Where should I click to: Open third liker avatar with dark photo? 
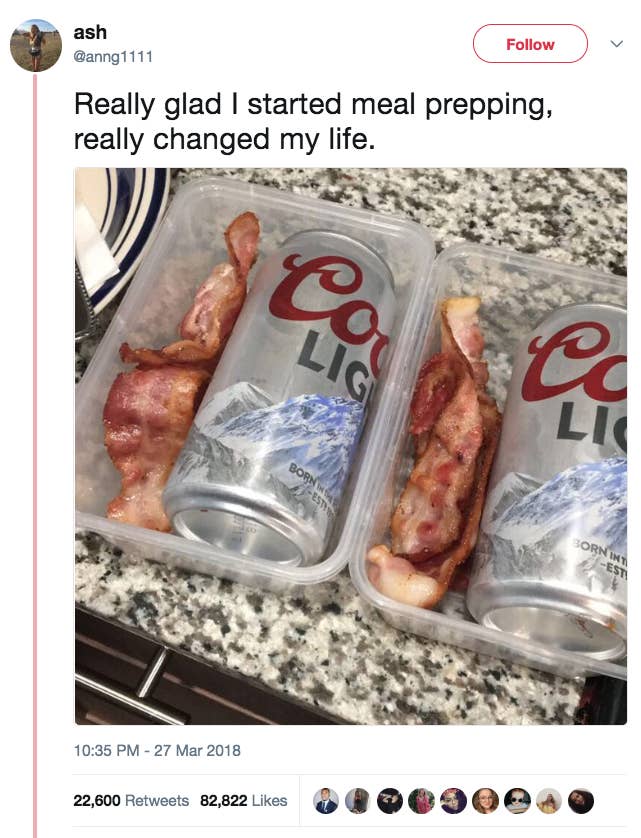[x=390, y=801]
